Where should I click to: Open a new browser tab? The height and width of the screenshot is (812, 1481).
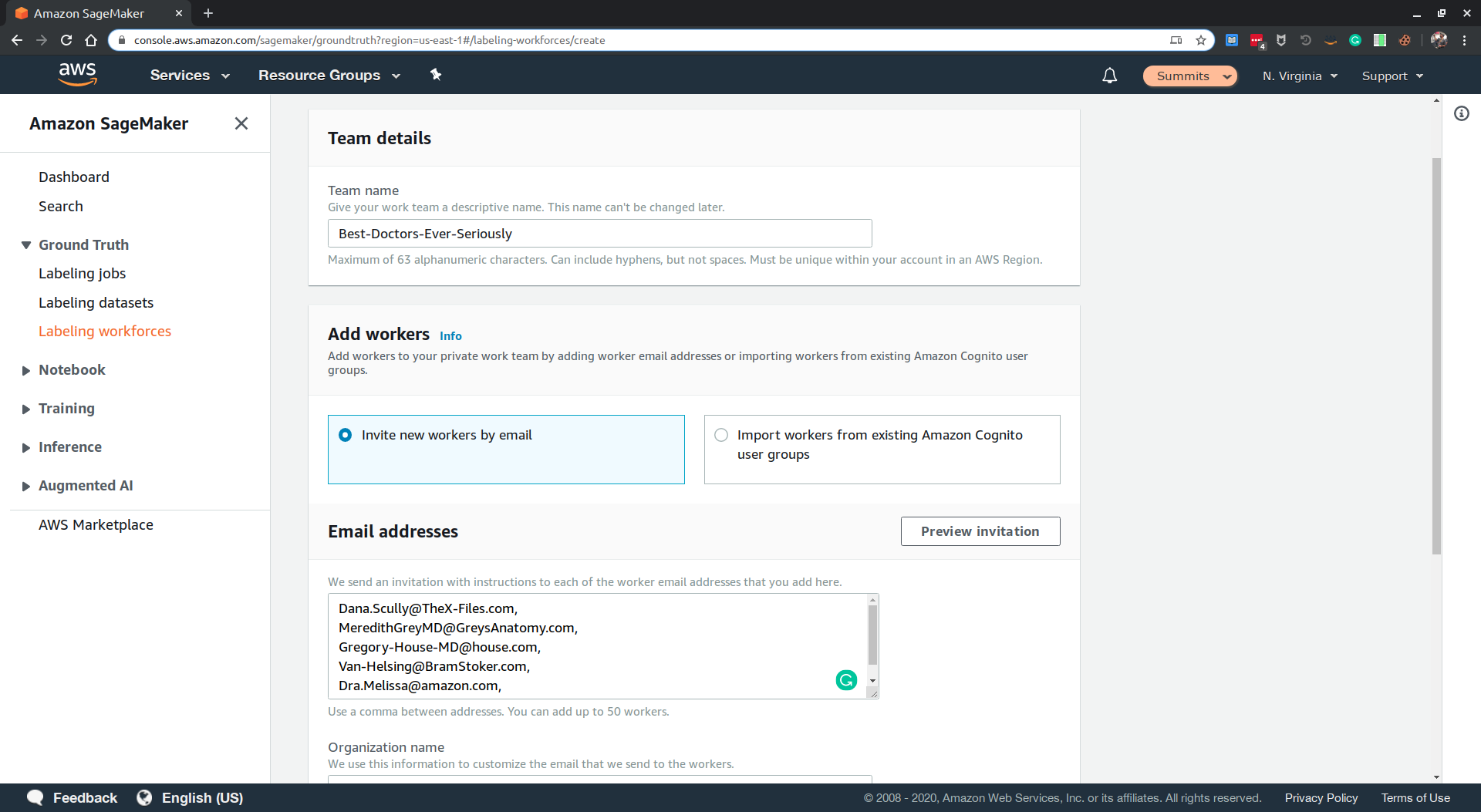coord(208,13)
